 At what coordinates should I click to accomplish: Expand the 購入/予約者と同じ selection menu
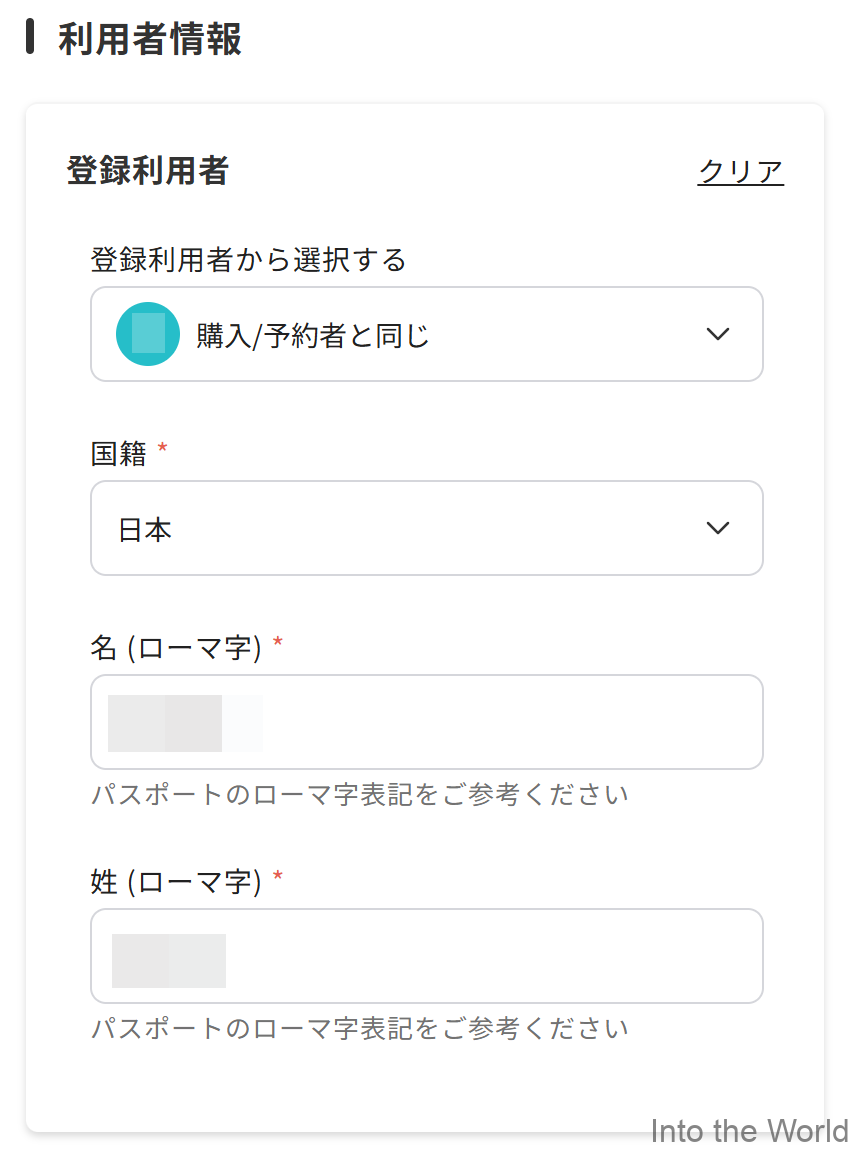pos(427,334)
